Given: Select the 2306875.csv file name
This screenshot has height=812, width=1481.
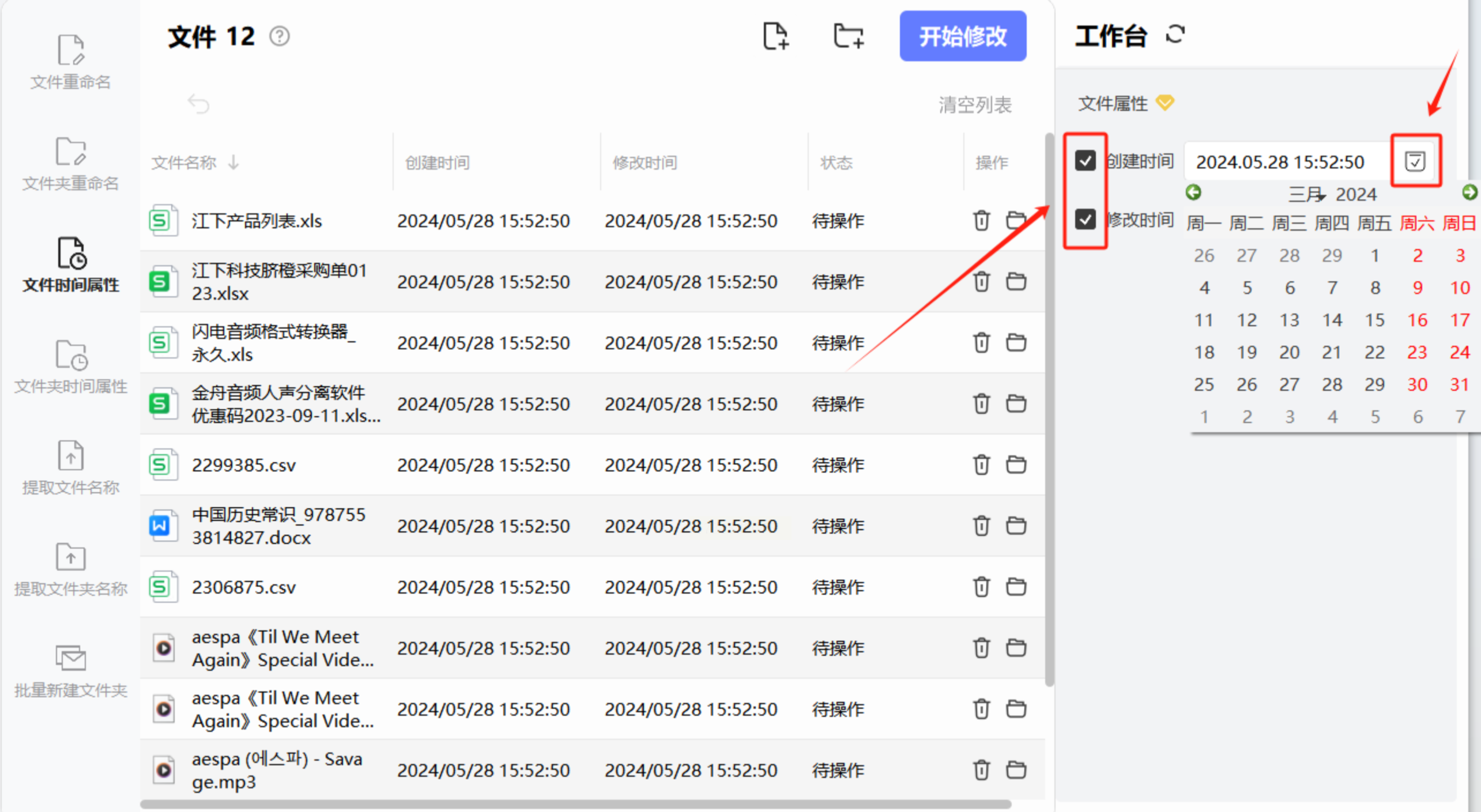Looking at the screenshot, I should click(x=244, y=587).
